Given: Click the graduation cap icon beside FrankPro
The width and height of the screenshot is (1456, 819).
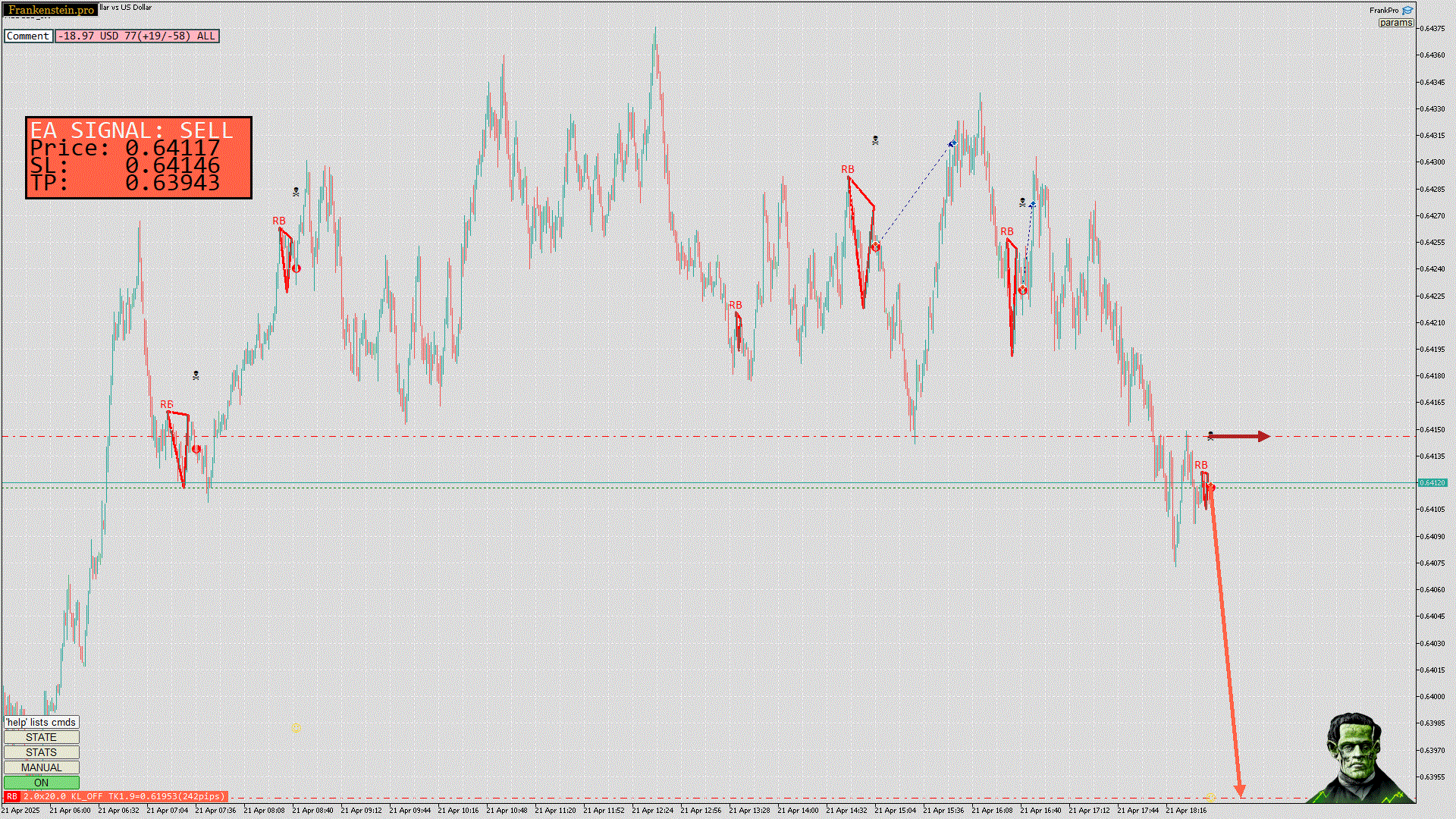Looking at the screenshot, I should coord(1407,11).
